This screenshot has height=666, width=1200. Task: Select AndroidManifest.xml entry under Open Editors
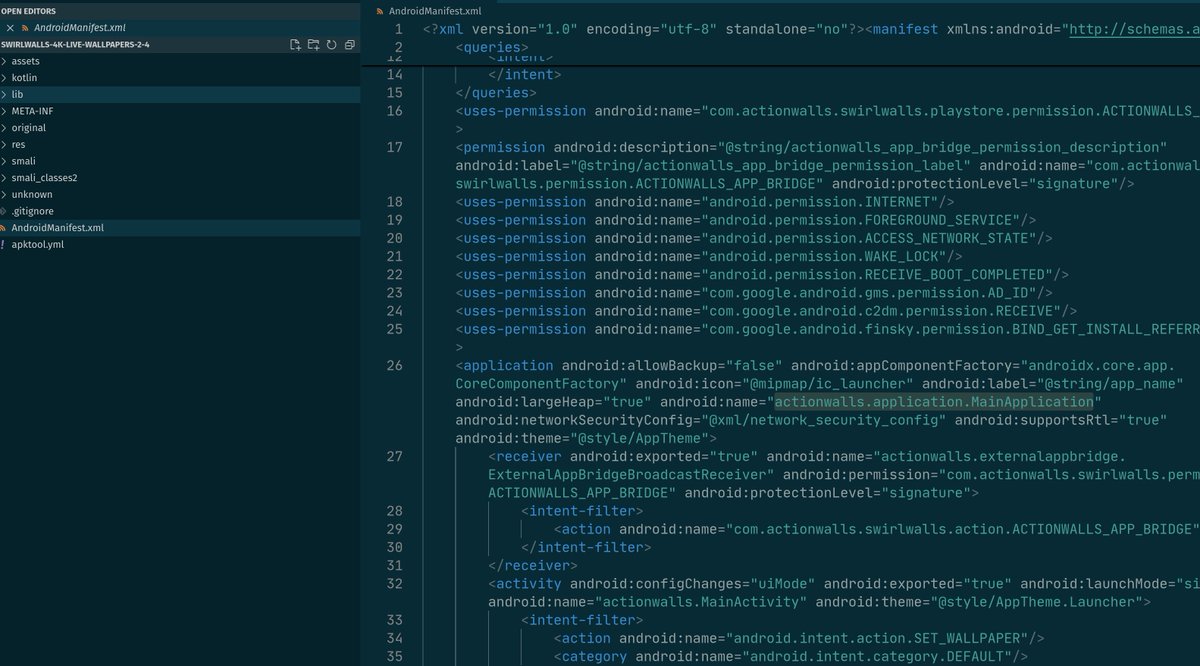(180, 28)
